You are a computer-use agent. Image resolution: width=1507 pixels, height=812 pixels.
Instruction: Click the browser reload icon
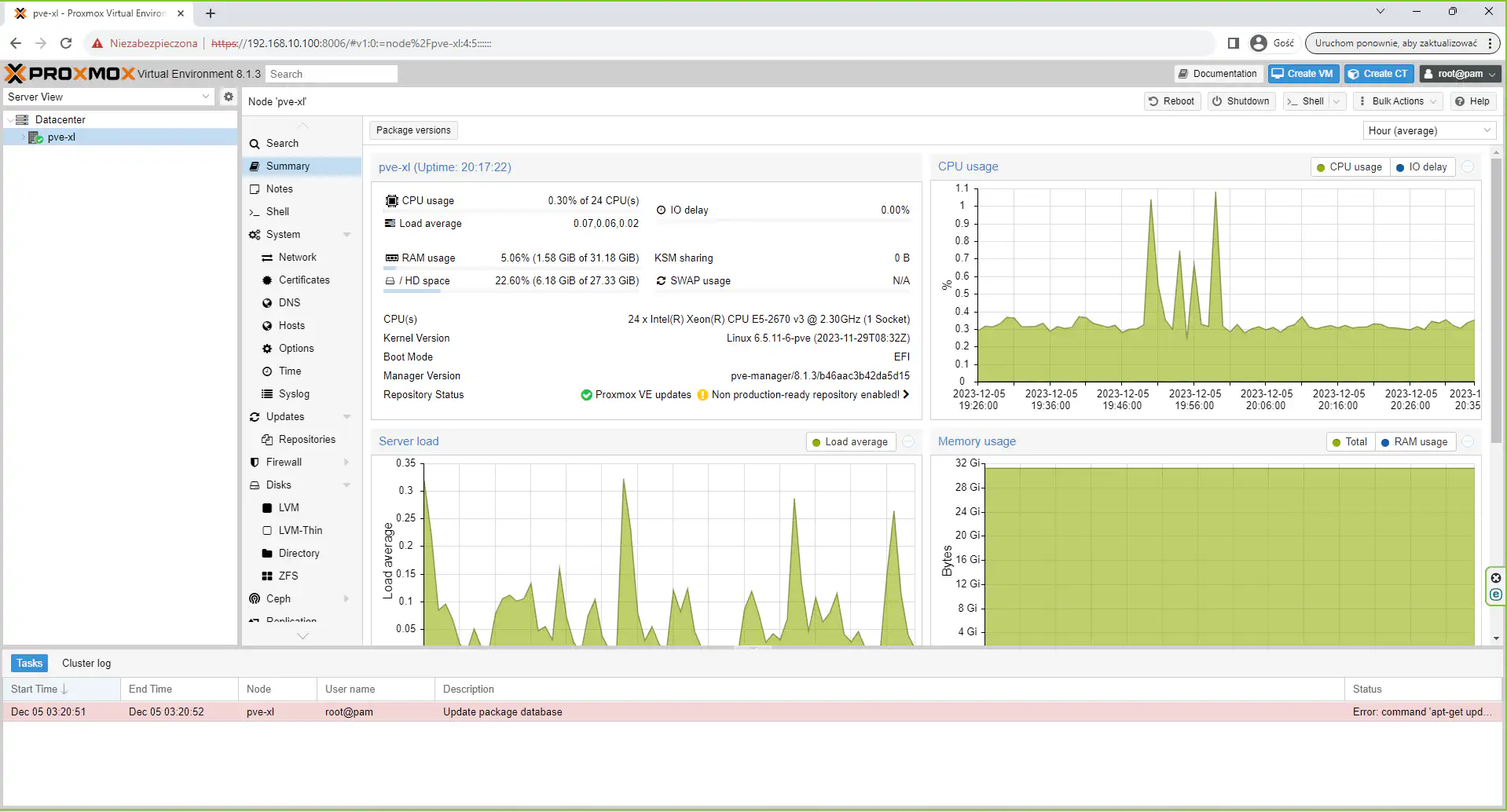(66, 43)
